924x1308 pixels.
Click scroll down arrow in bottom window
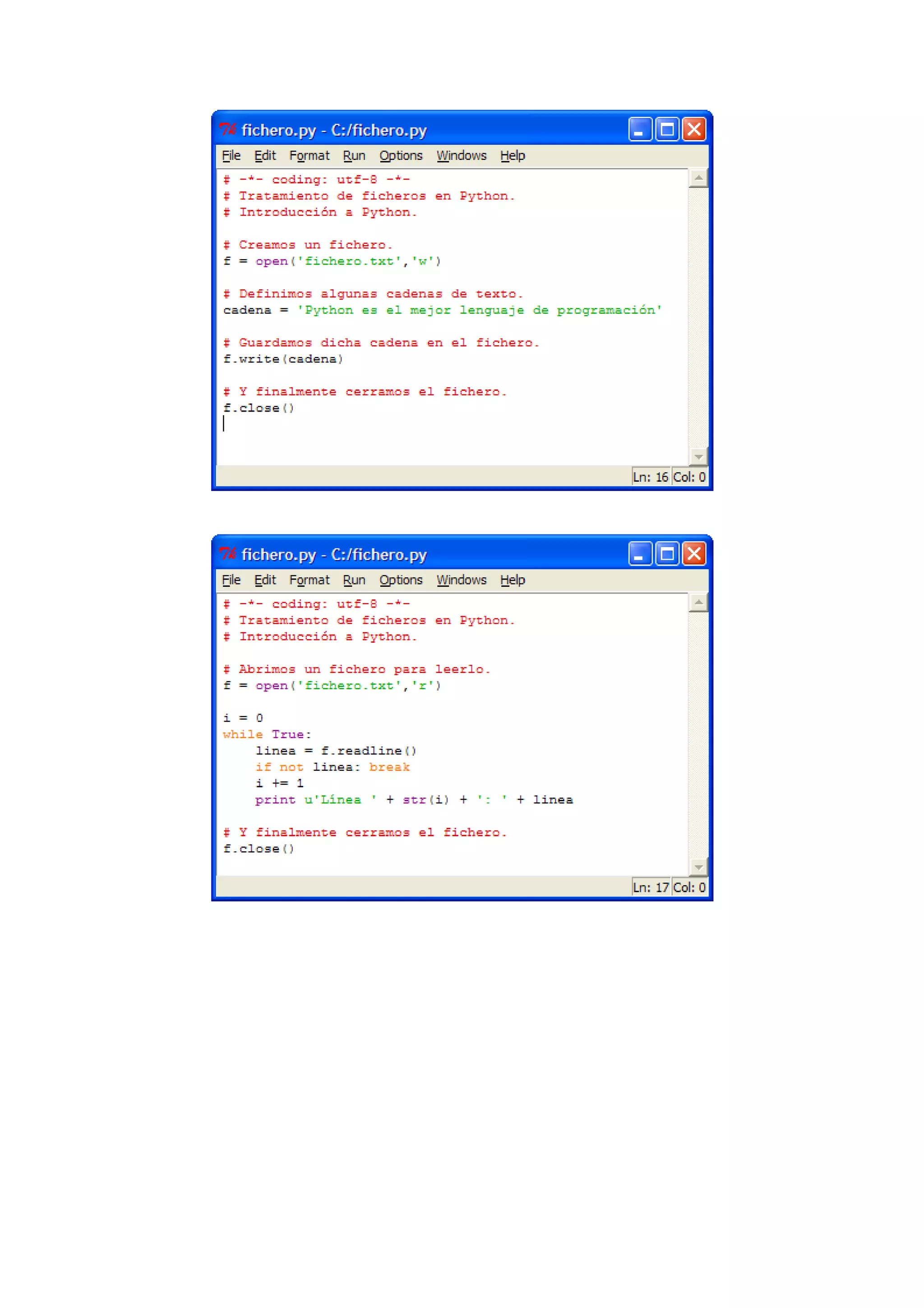tap(698, 867)
